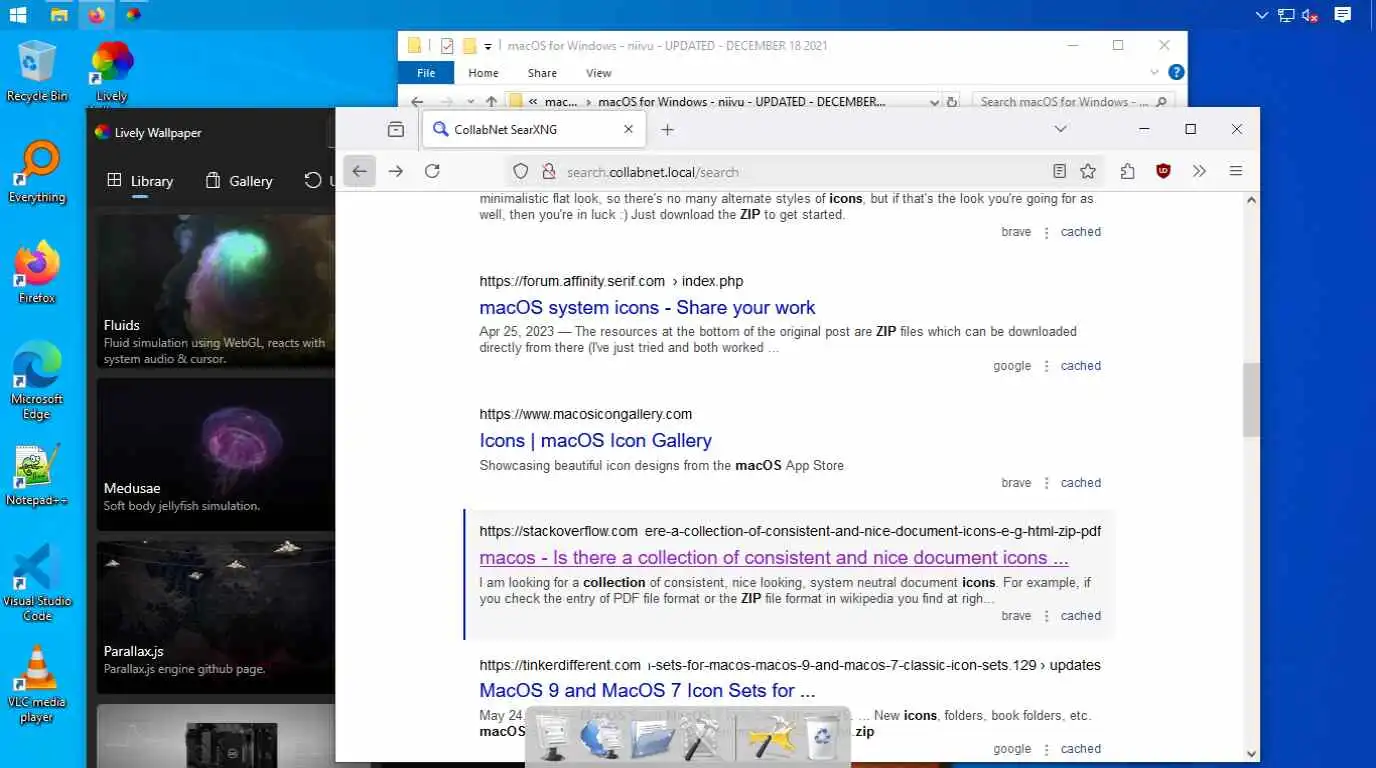Open 'macOS system icons - Share your work'
This screenshot has height=768, width=1376.
pyautogui.click(x=647, y=307)
